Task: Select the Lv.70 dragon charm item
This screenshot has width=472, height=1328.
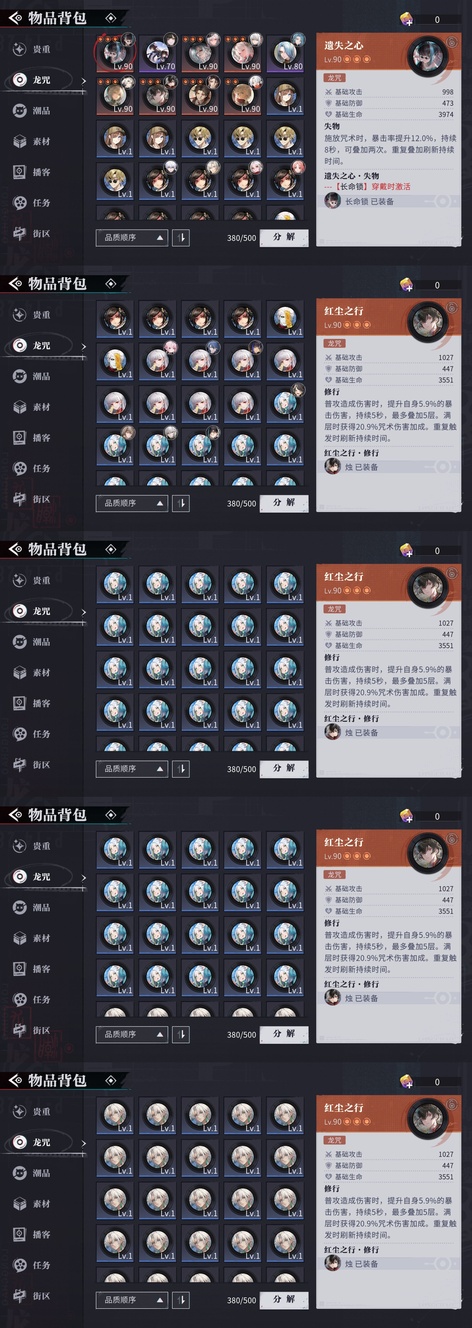Action: [x=158, y=53]
